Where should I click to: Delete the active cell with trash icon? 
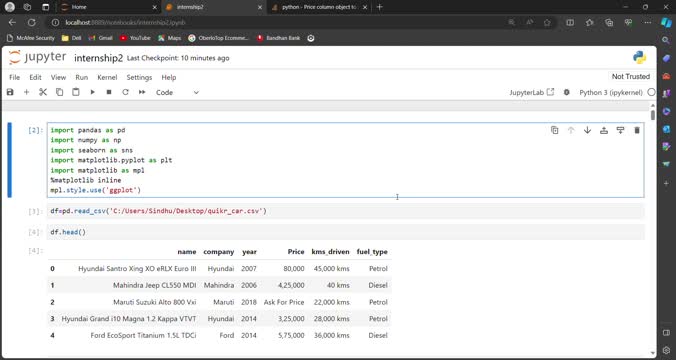click(x=636, y=130)
